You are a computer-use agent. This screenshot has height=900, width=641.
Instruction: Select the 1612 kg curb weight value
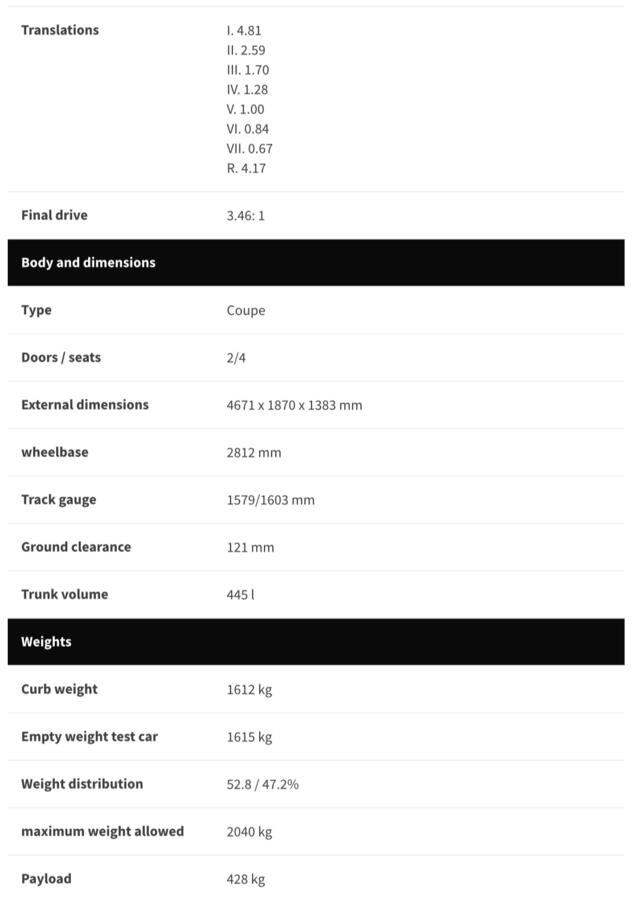tap(249, 690)
